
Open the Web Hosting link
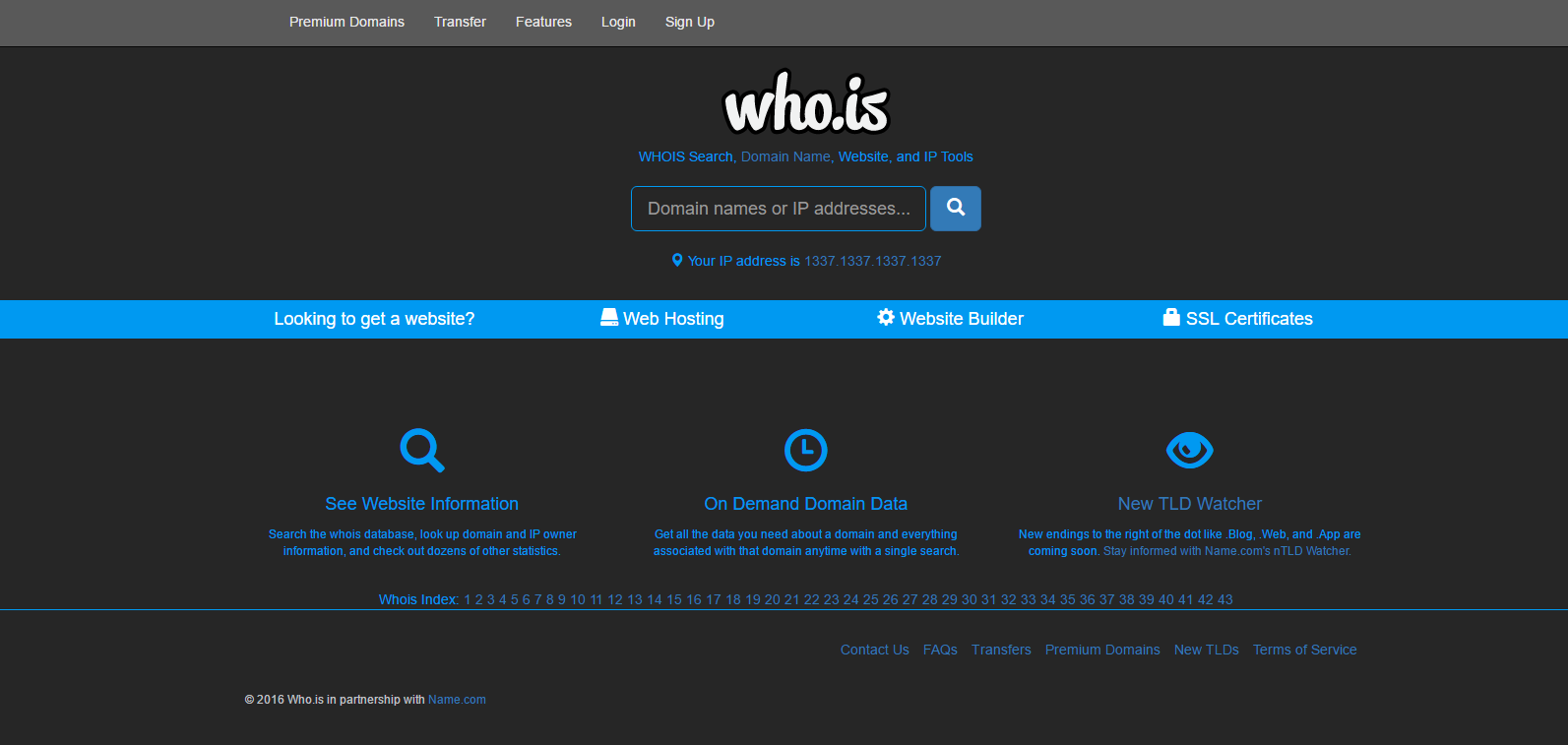(673, 319)
